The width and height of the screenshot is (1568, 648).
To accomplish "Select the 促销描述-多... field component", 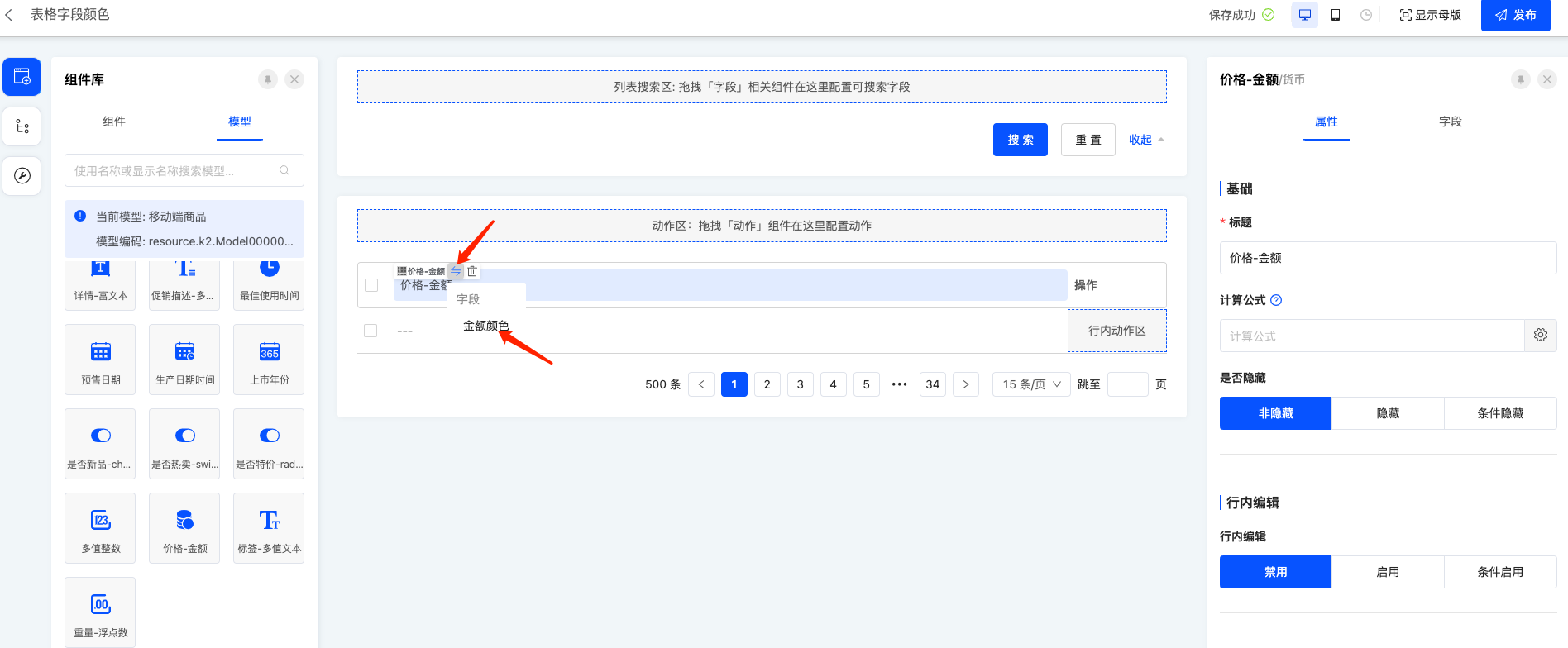I will pos(184,285).
